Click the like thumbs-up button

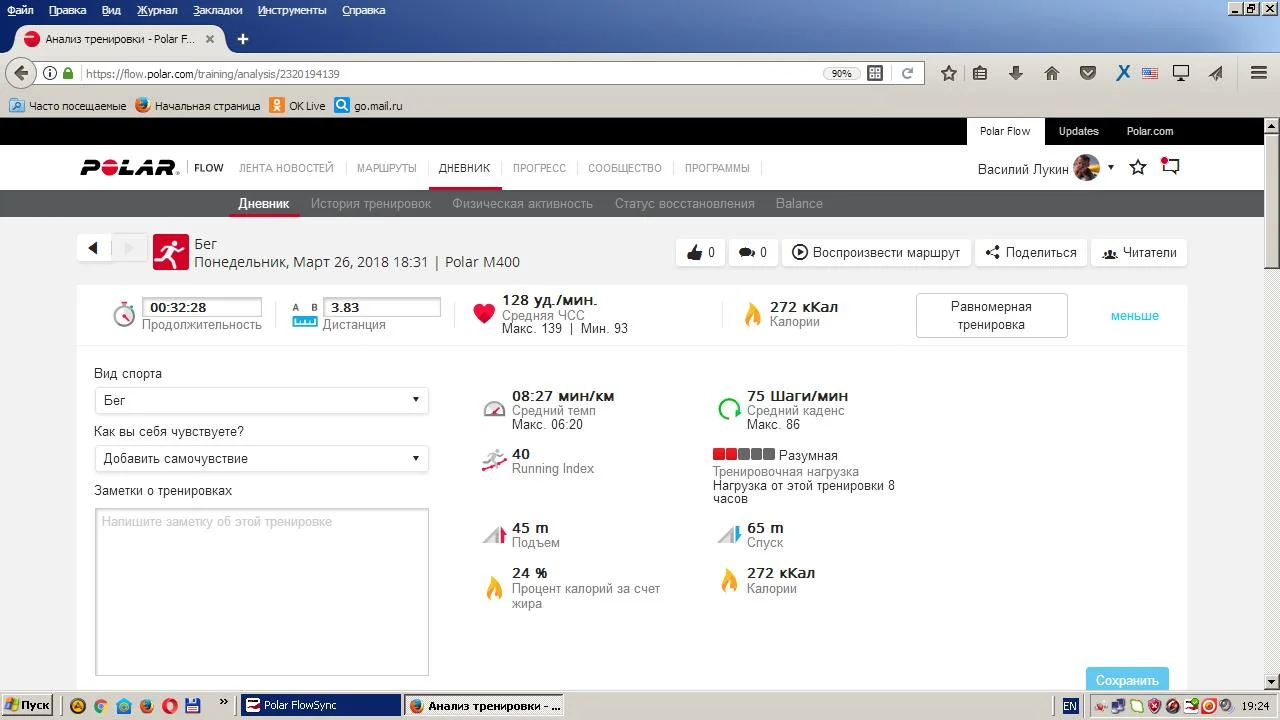700,252
